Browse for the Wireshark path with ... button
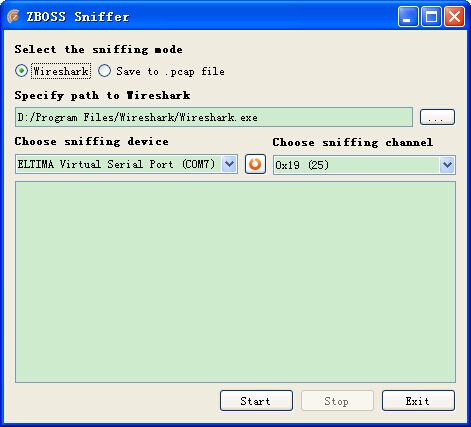Image resolution: width=471 pixels, height=427 pixels. click(437, 117)
